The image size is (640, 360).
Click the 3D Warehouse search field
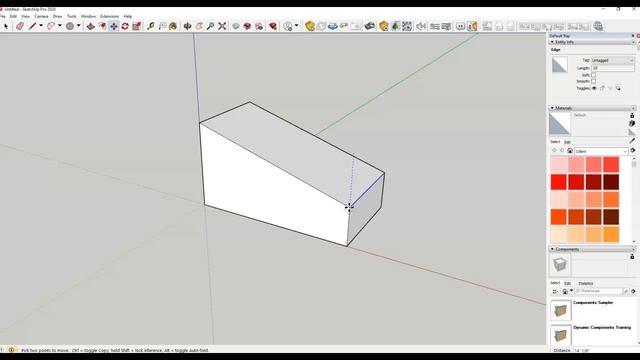tap(599, 291)
